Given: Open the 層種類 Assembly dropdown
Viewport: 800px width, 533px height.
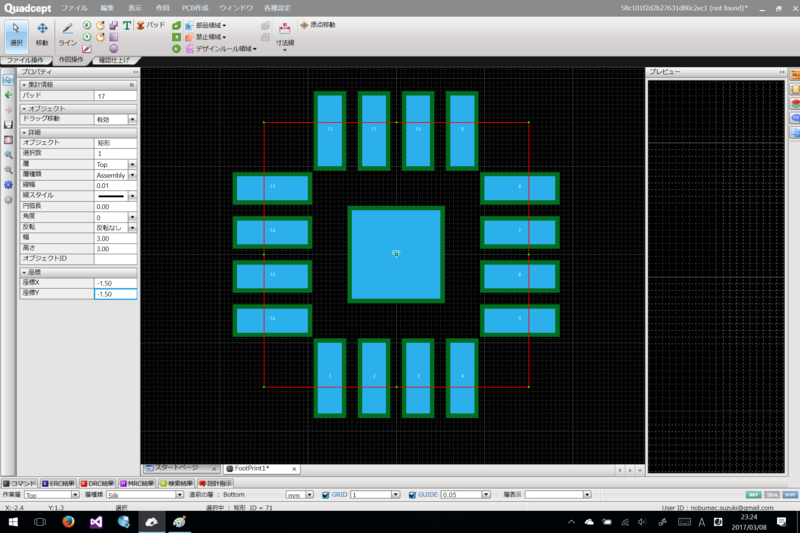Looking at the screenshot, I should [x=132, y=175].
